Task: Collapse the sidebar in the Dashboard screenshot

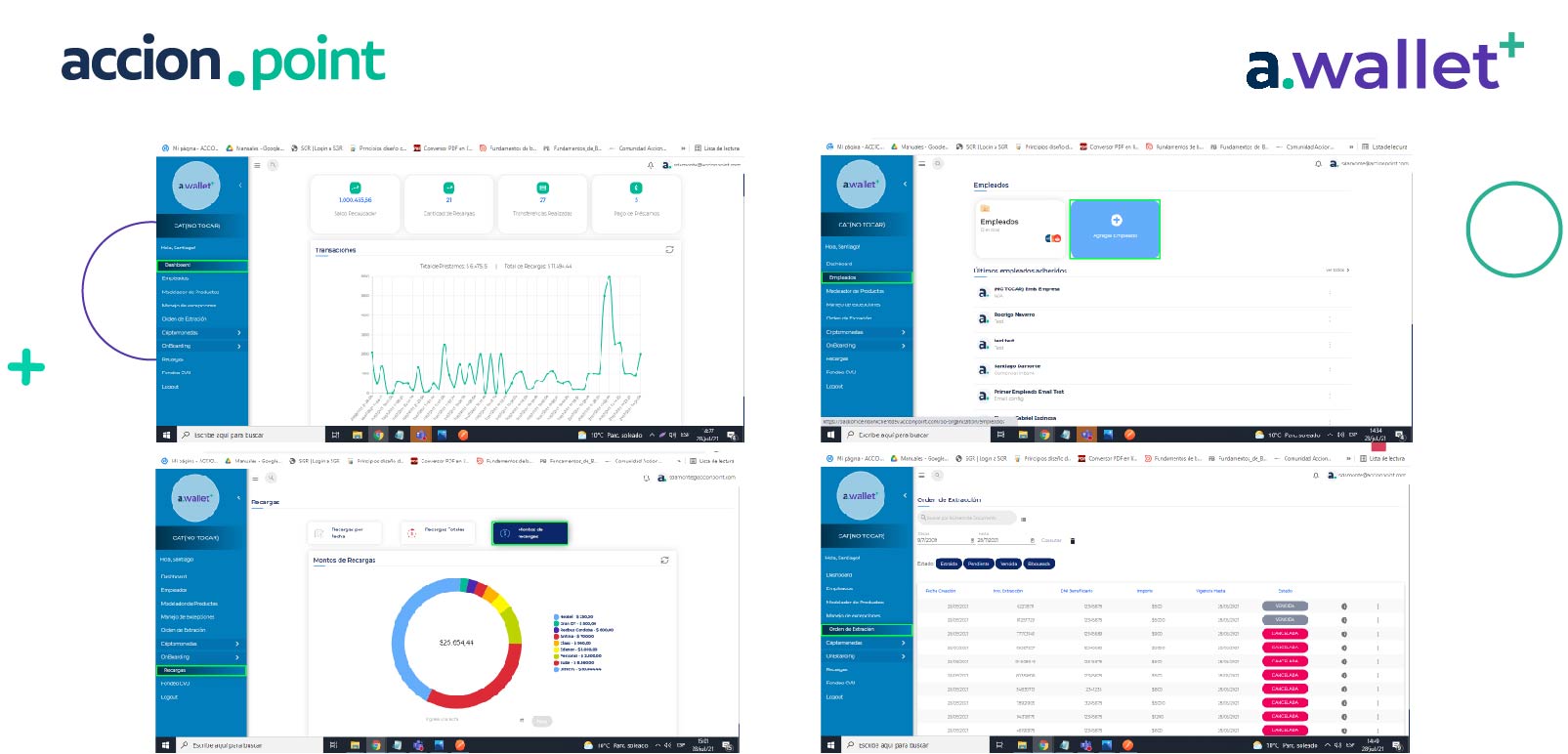Action: 240,186
